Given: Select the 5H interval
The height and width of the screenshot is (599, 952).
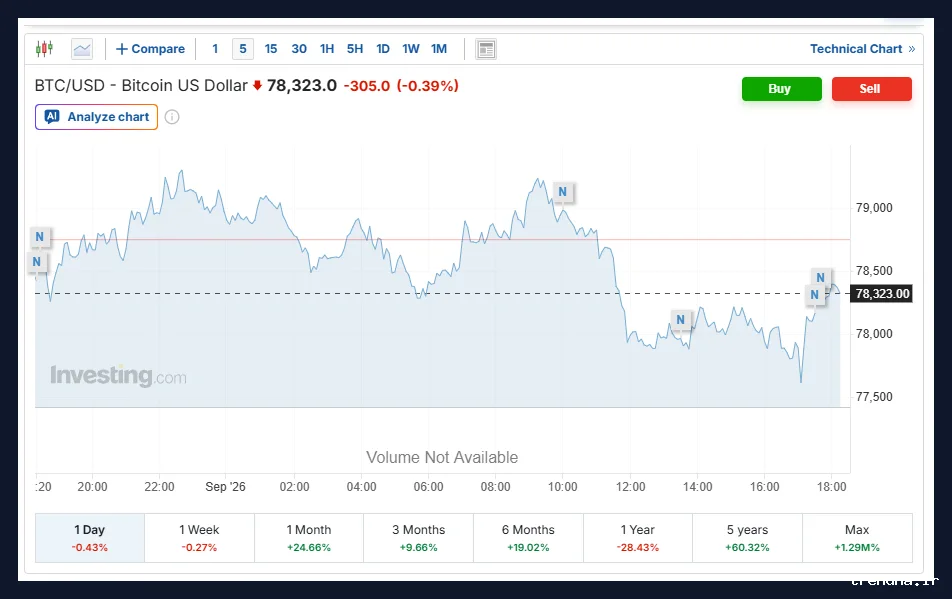Looking at the screenshot, I should click(355, 49).
